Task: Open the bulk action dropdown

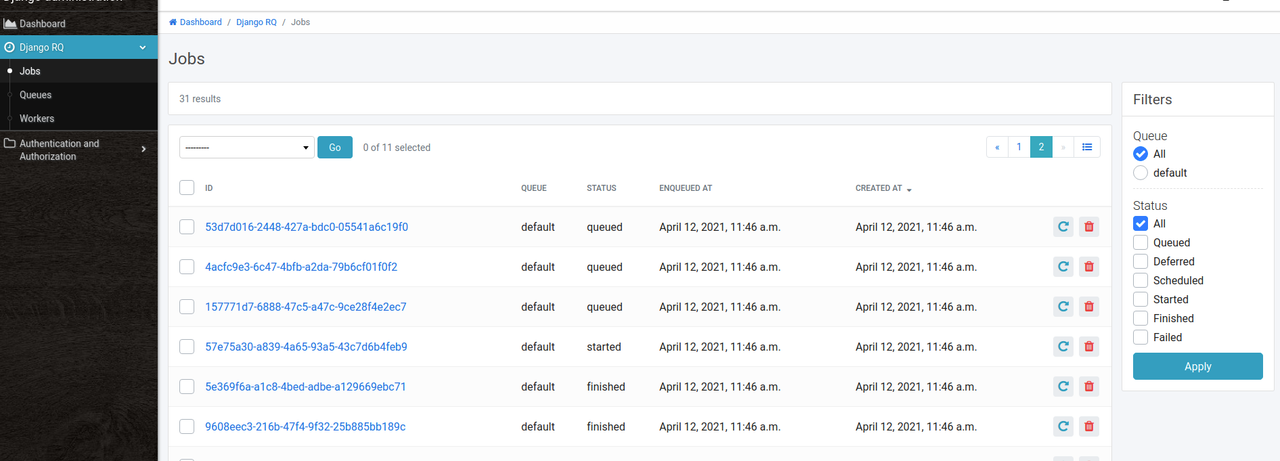Action: point(247,147)
